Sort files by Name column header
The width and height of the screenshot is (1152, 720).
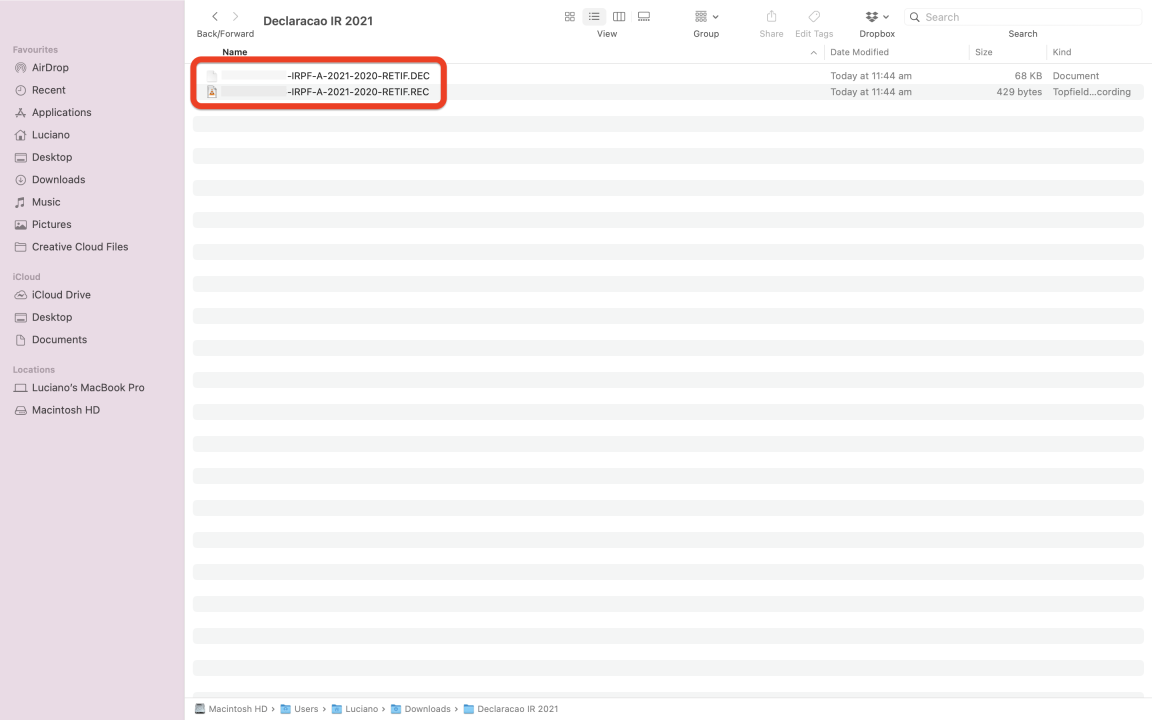point(235,52)
